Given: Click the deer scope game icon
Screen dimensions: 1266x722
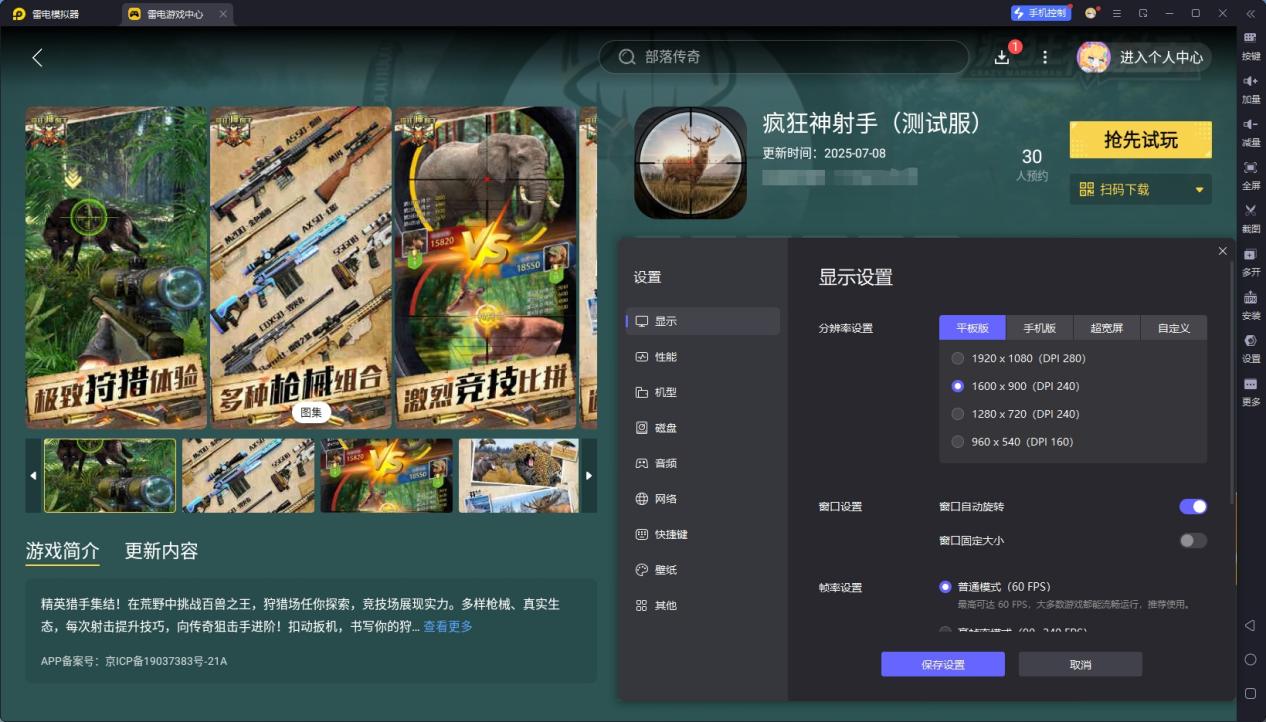Looking at the screenshot, I should 690,163.
